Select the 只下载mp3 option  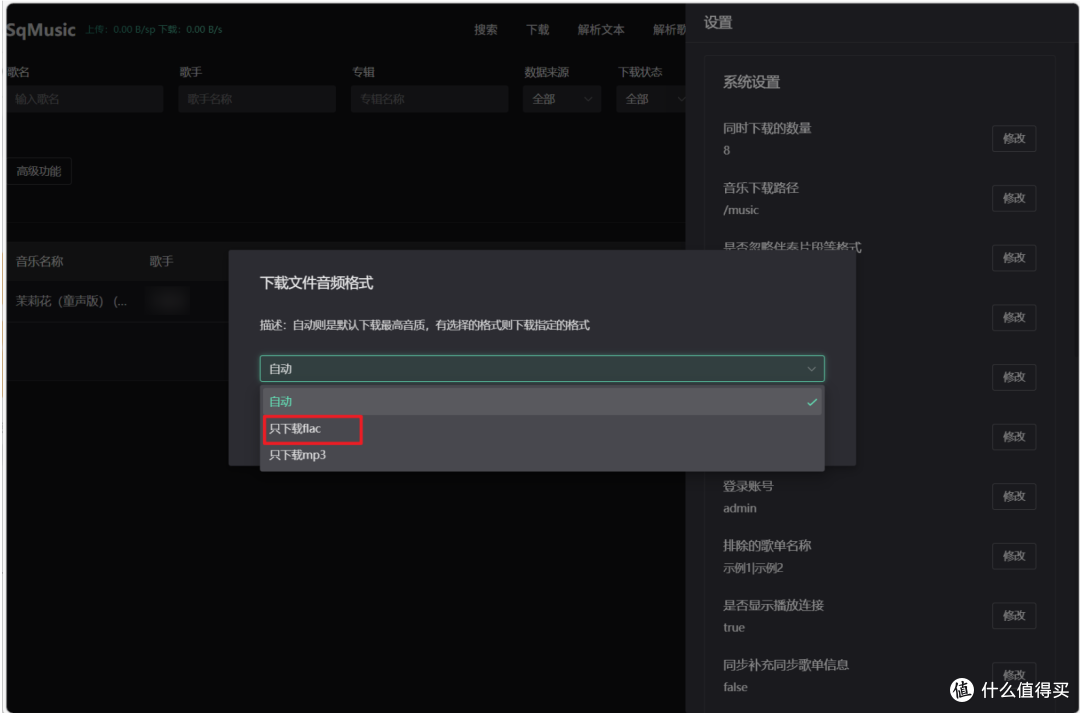tap(542, 455)
